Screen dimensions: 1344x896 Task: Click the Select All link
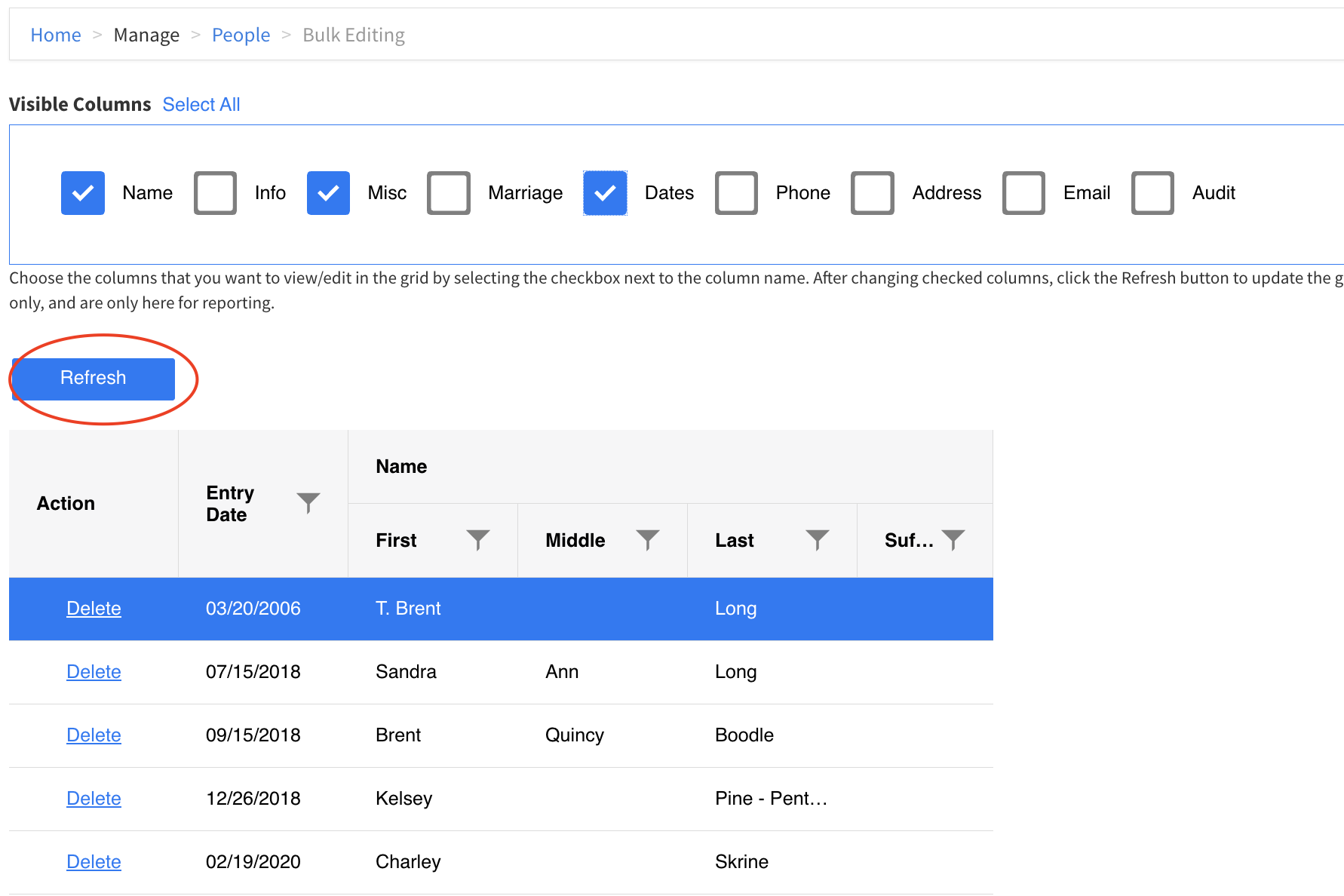[201, 105]
